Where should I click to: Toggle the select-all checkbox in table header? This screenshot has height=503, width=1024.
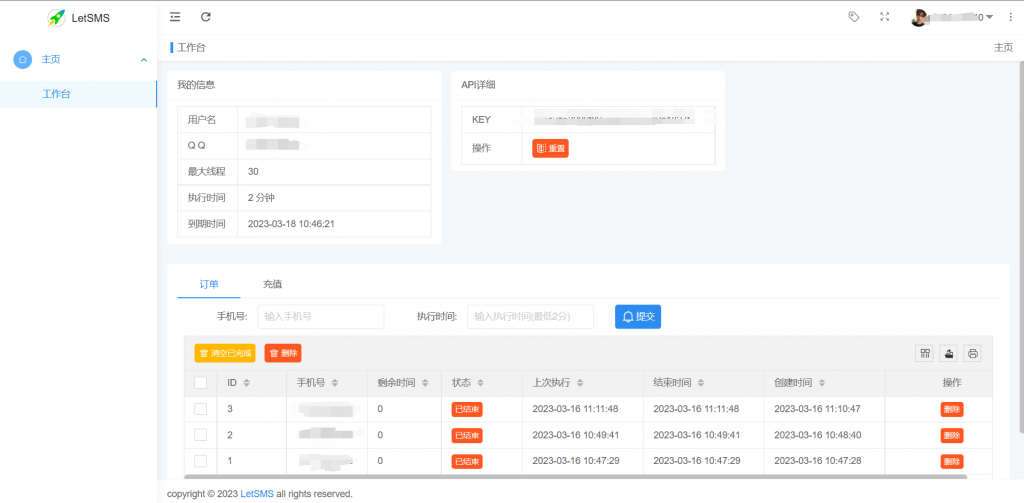point(201,383)
